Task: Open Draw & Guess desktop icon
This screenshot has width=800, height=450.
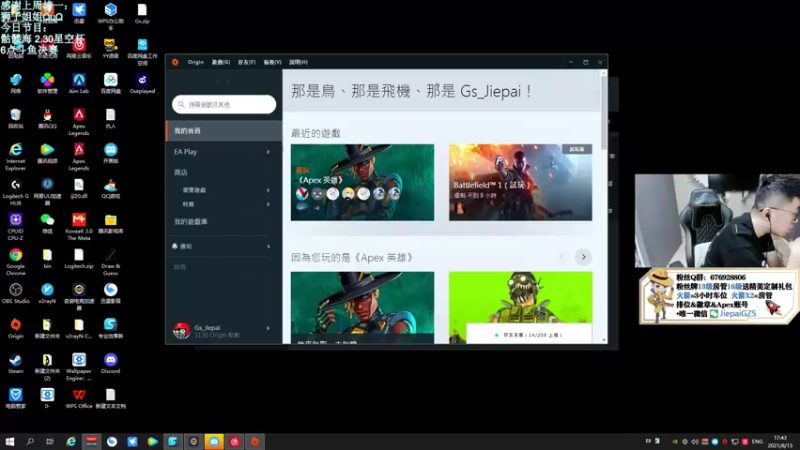Action: [110, 262]
